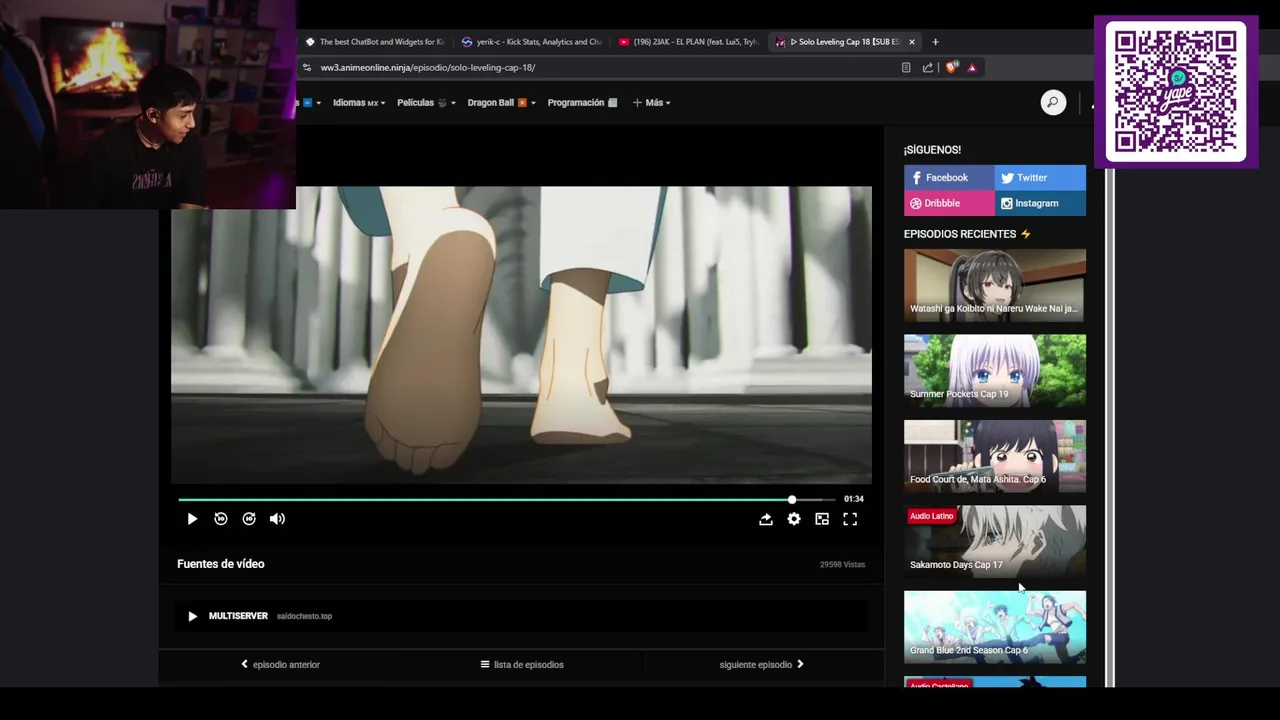Click the video progress bar

tap(506, 499)
